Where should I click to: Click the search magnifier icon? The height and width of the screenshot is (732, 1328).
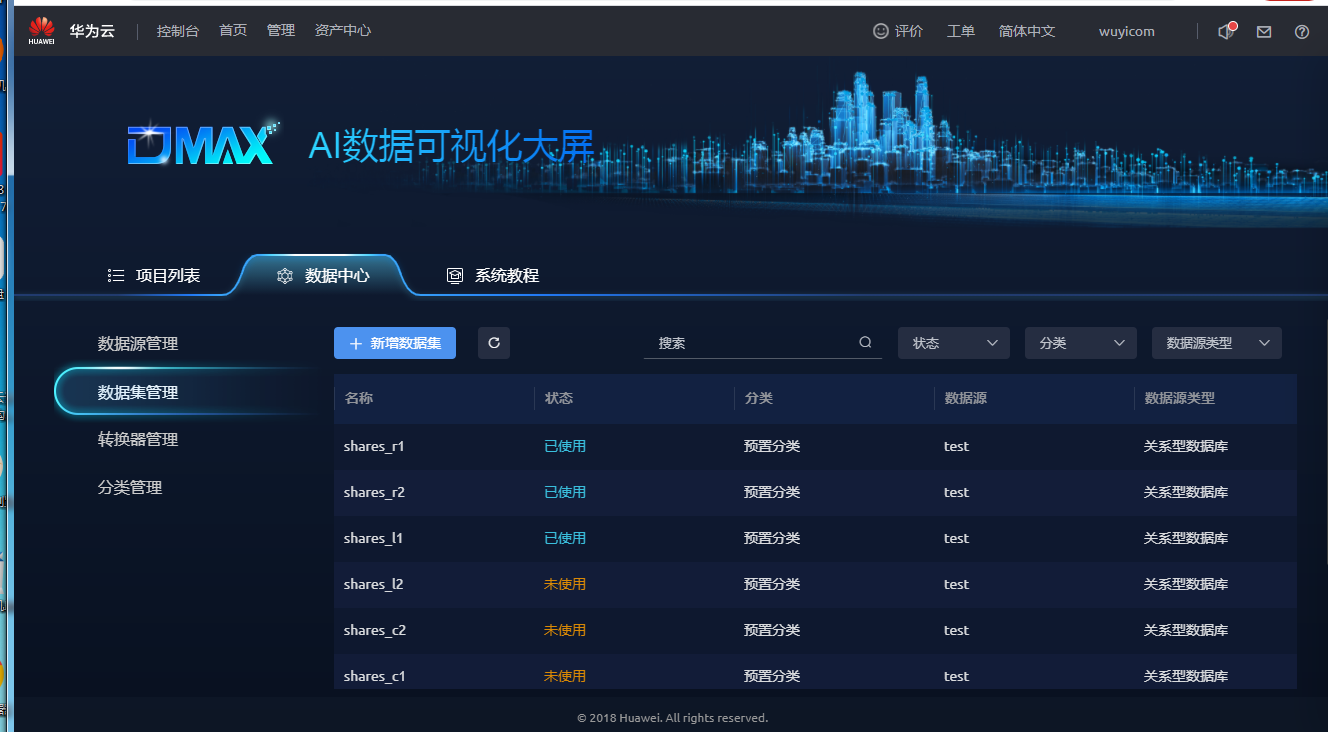tap(865, 343)
